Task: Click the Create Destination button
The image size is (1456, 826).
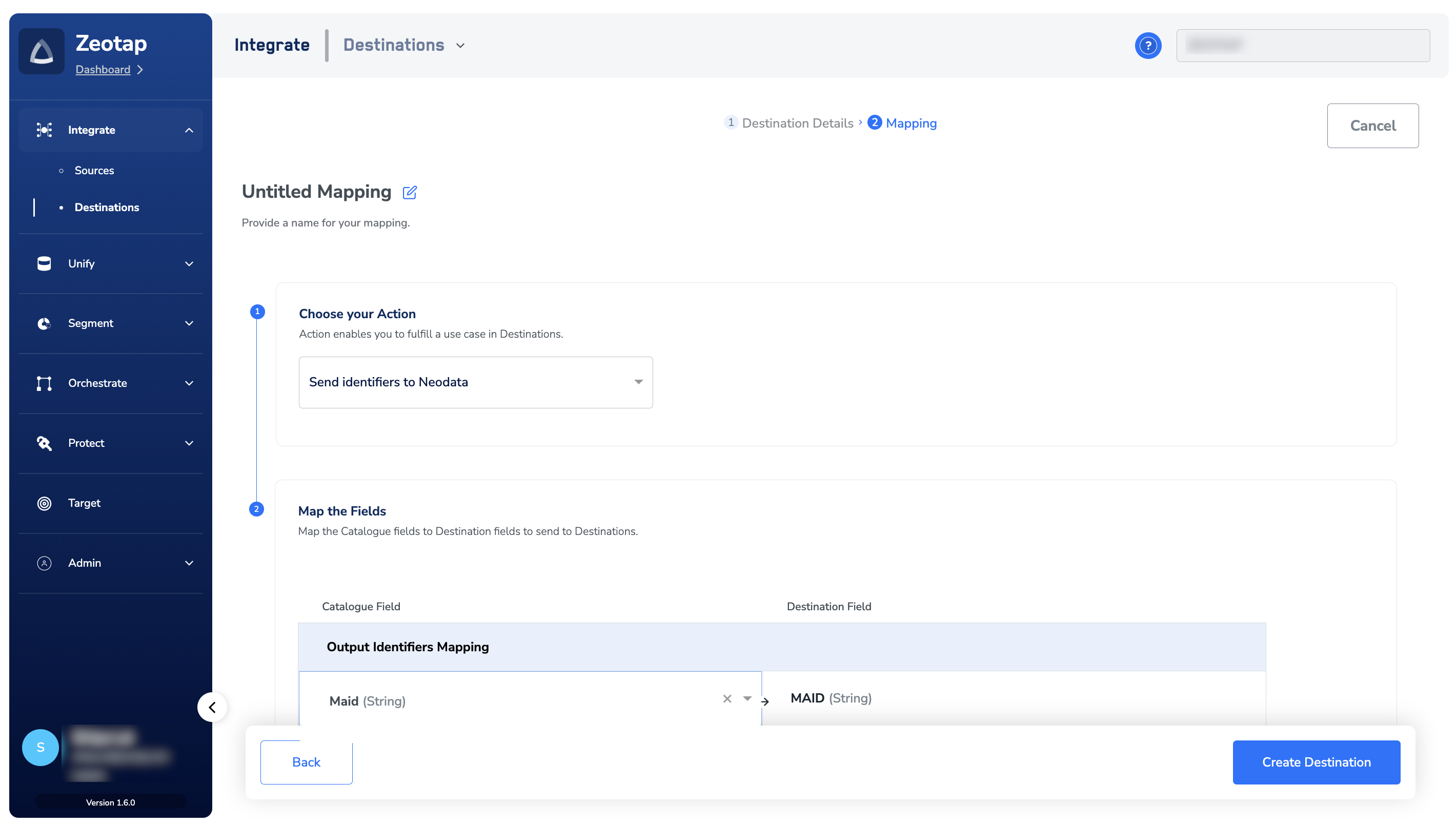Action: (x=1316, y=762)
